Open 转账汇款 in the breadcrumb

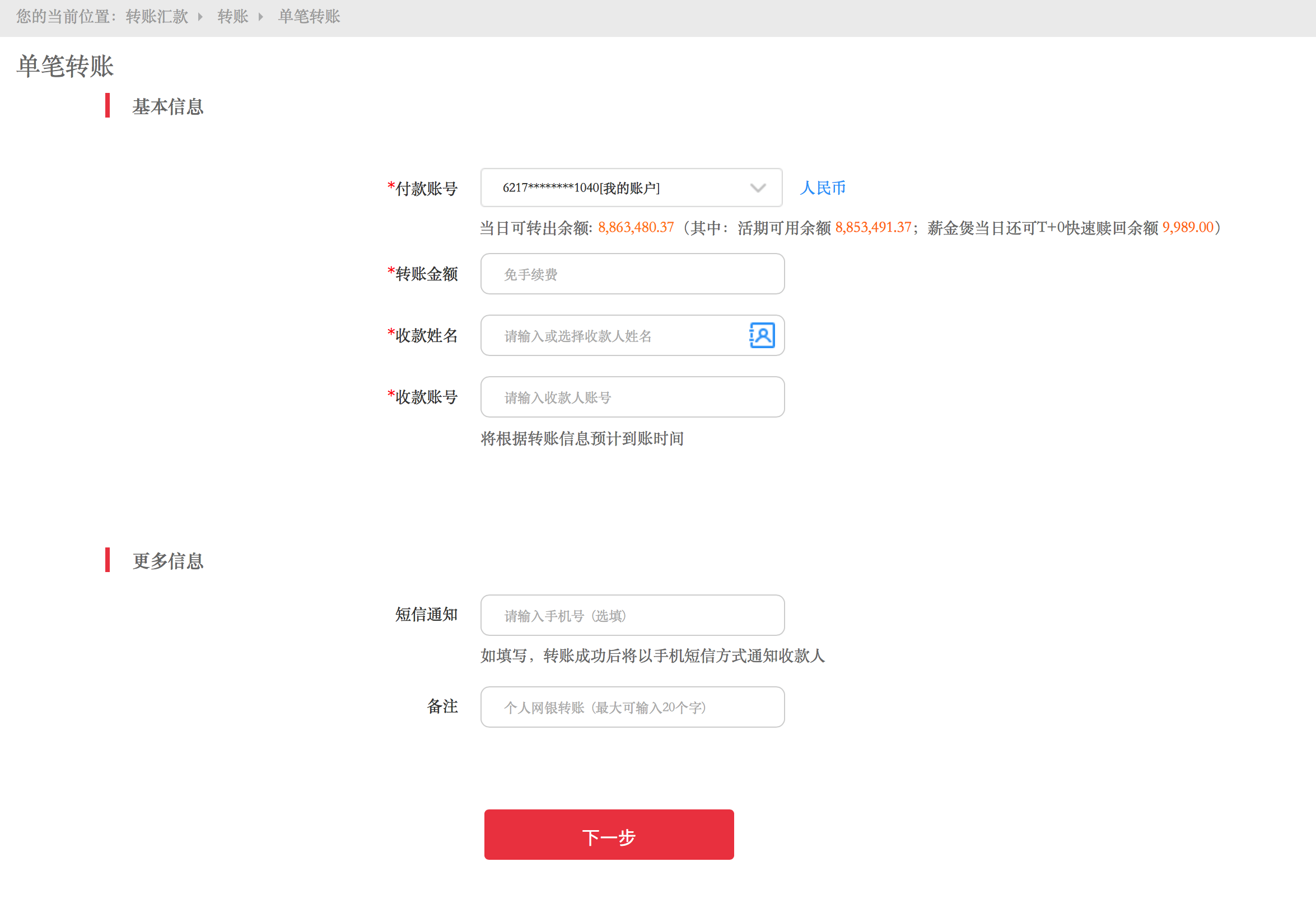click(156, 17)
